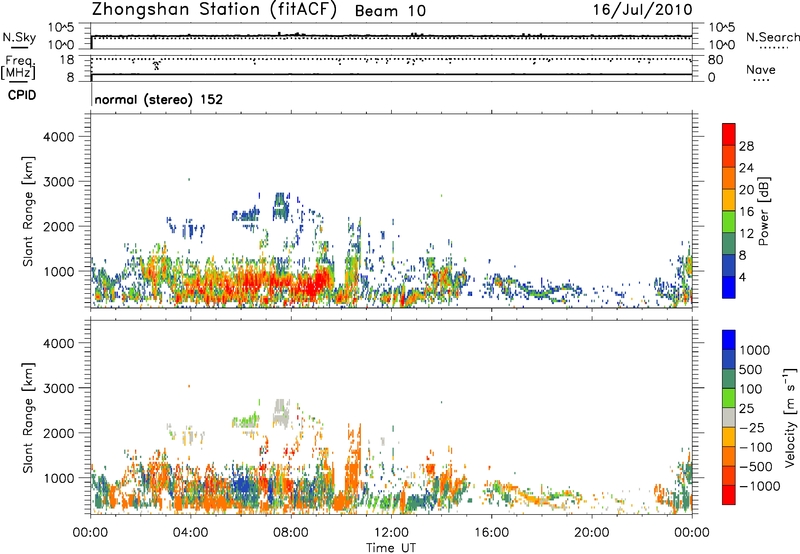This screenshot has width=800, height=554.
Task: Click the 'CPID' label
Action: coord(22,95)
